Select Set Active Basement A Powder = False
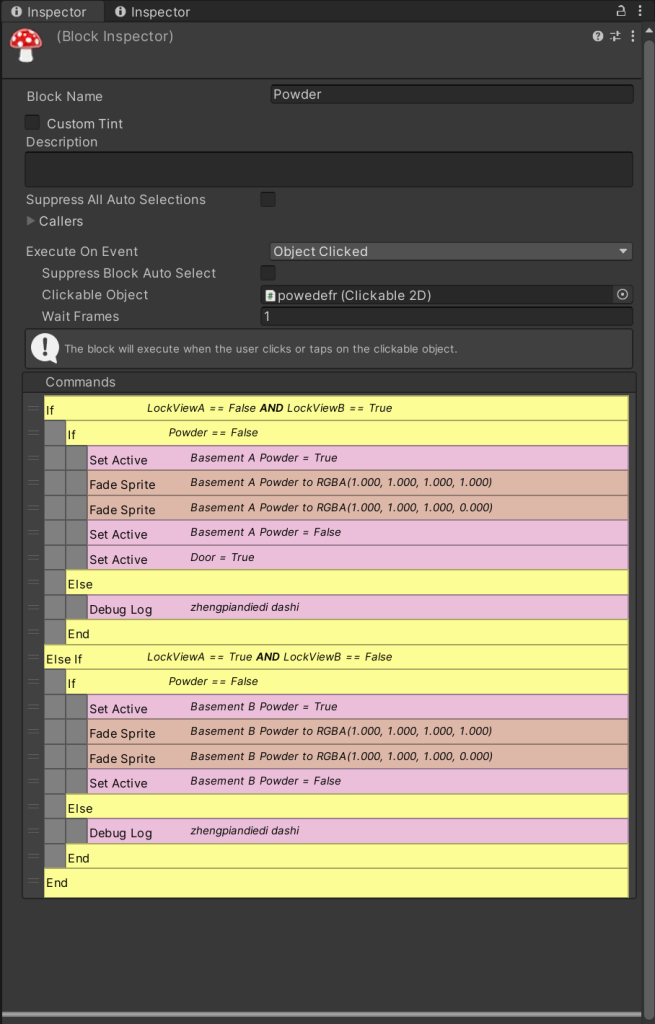This screenshot has height=1024, width=655. point(358,532)
